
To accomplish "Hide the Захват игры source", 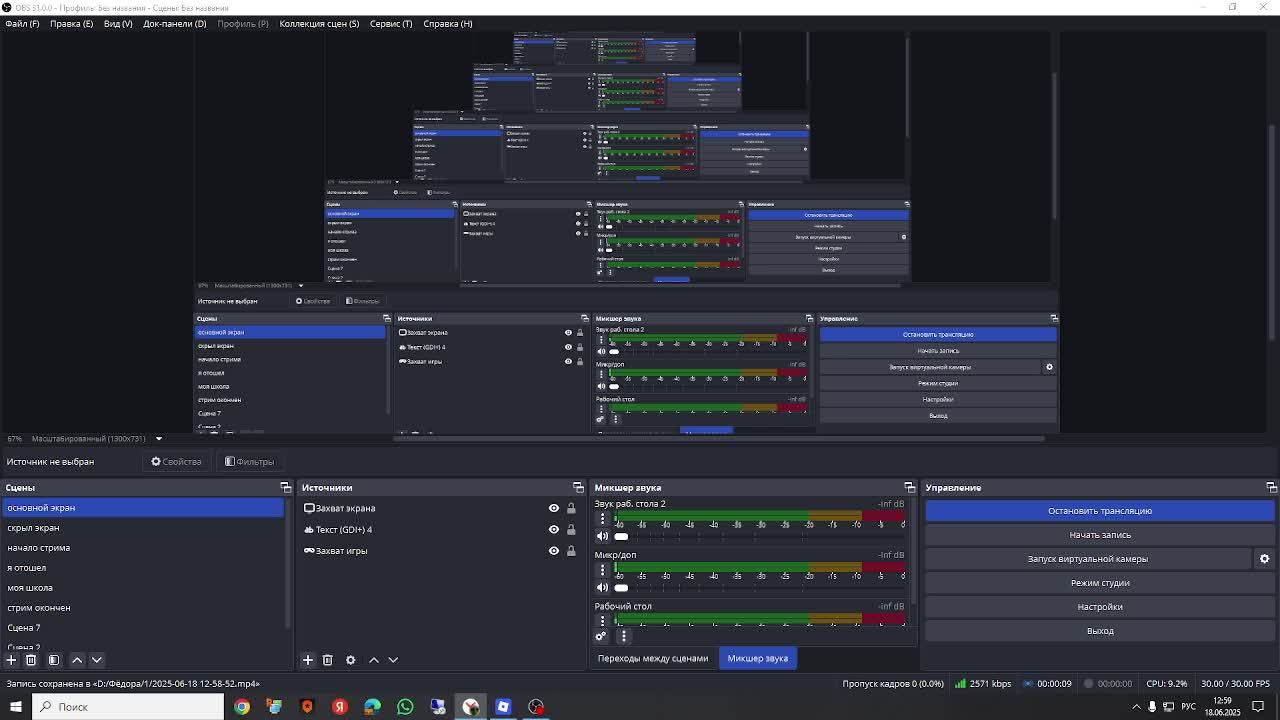I will click(x=554, y=551).
